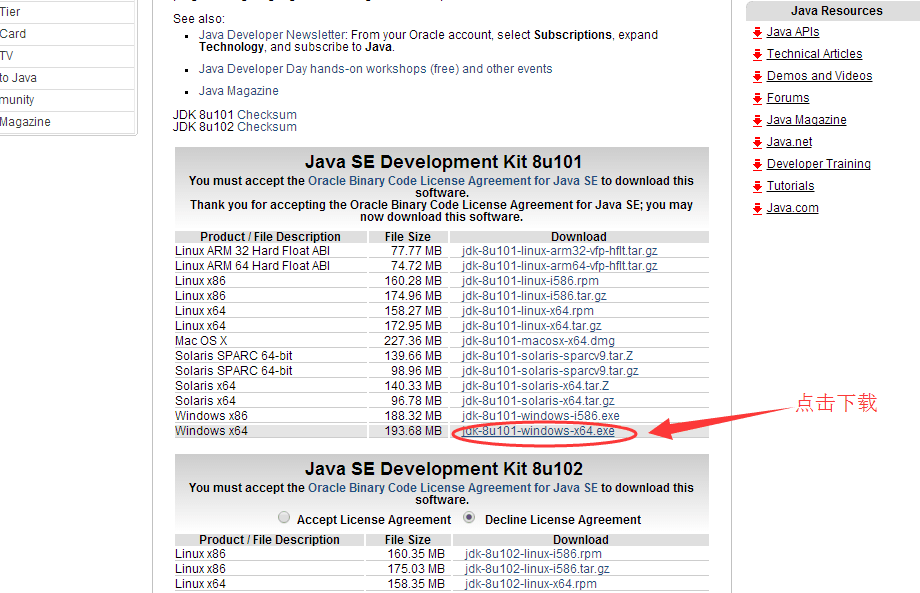Click download icon beside Developer Training
The image size is (920, 593).
pyautogui.click(x=760, y=163)
